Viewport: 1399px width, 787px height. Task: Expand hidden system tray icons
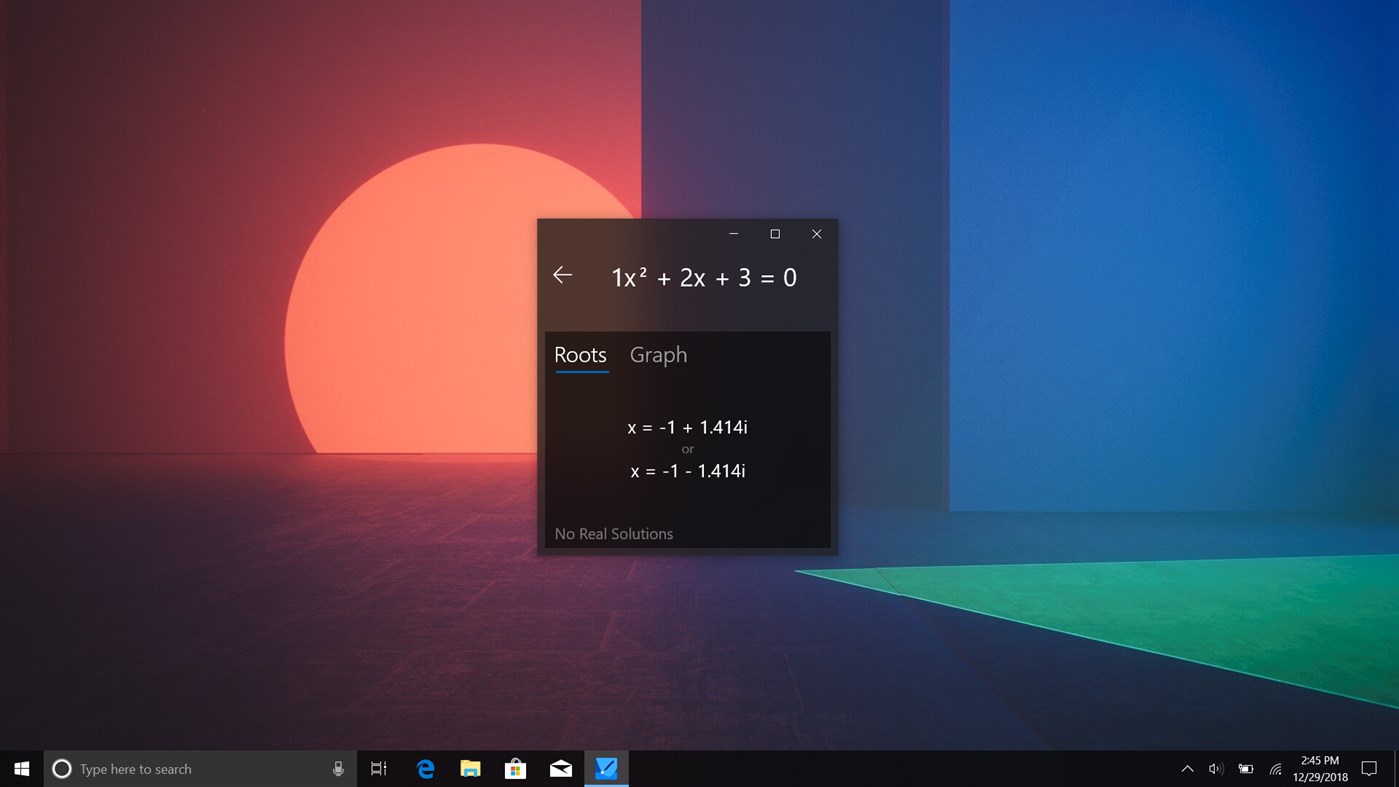click(x=1186, y=768)
